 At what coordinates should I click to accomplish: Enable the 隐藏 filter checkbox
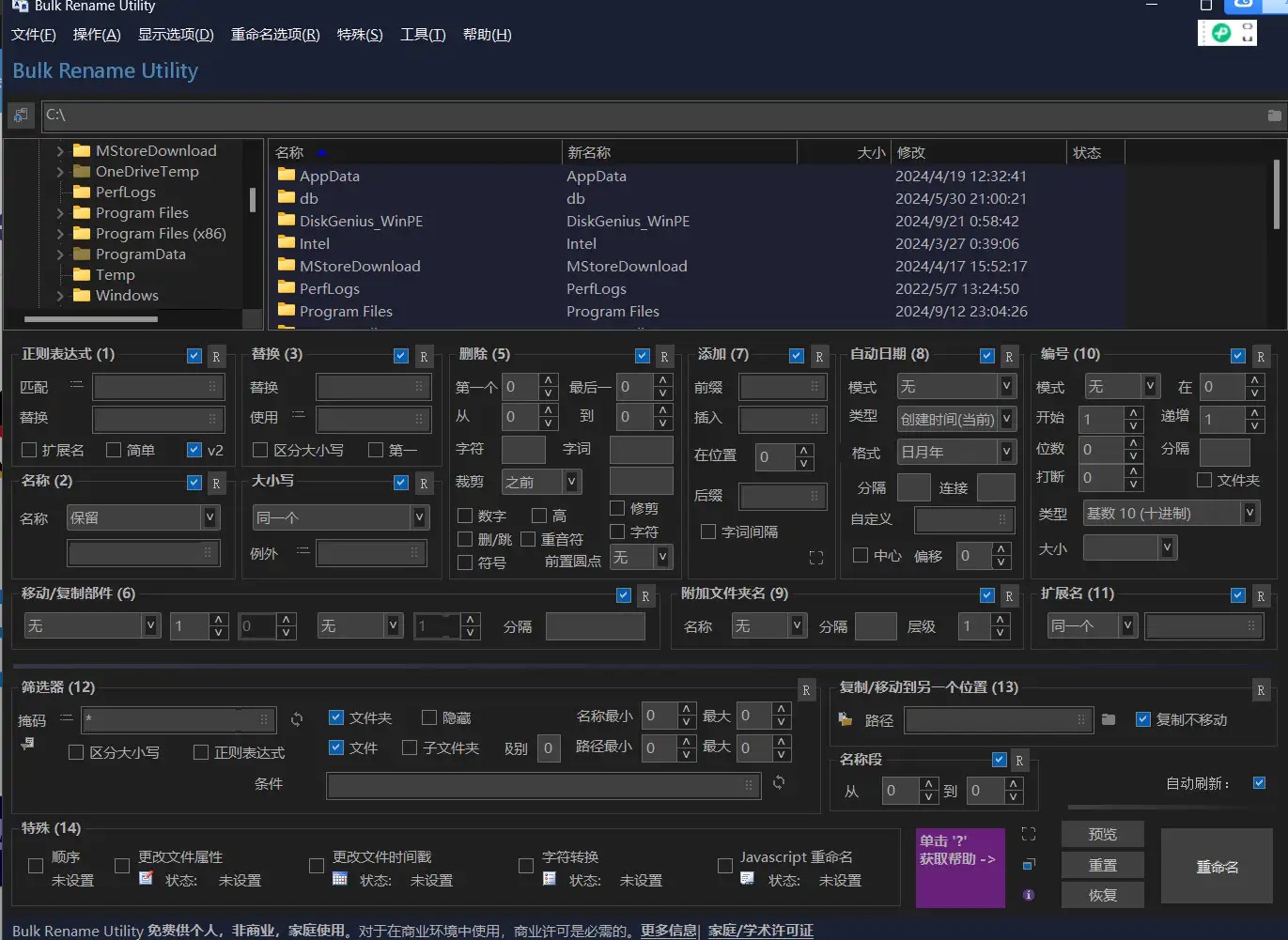click(429, 717)
